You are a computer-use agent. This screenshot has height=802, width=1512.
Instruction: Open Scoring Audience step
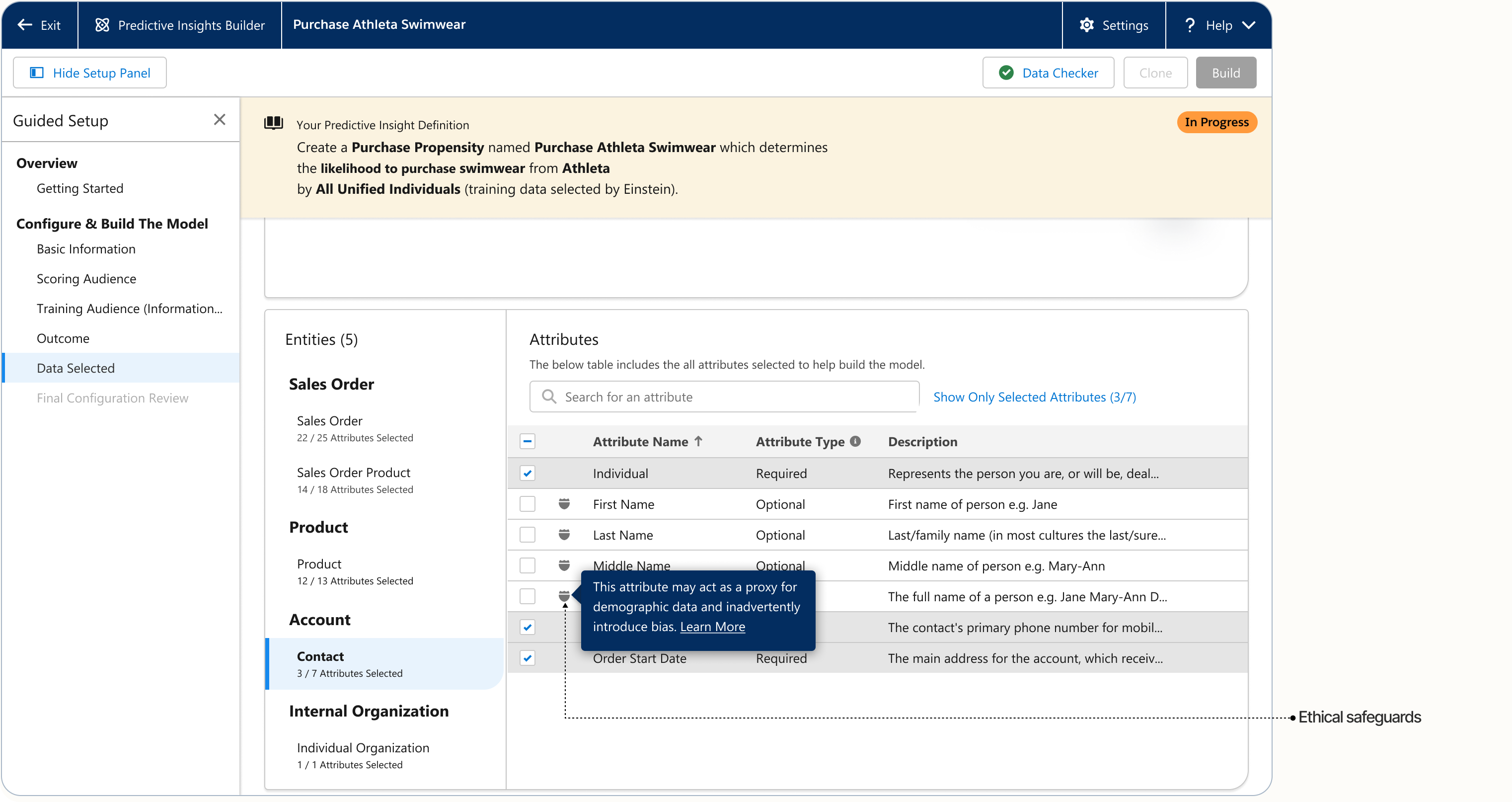tap(86, 279)
